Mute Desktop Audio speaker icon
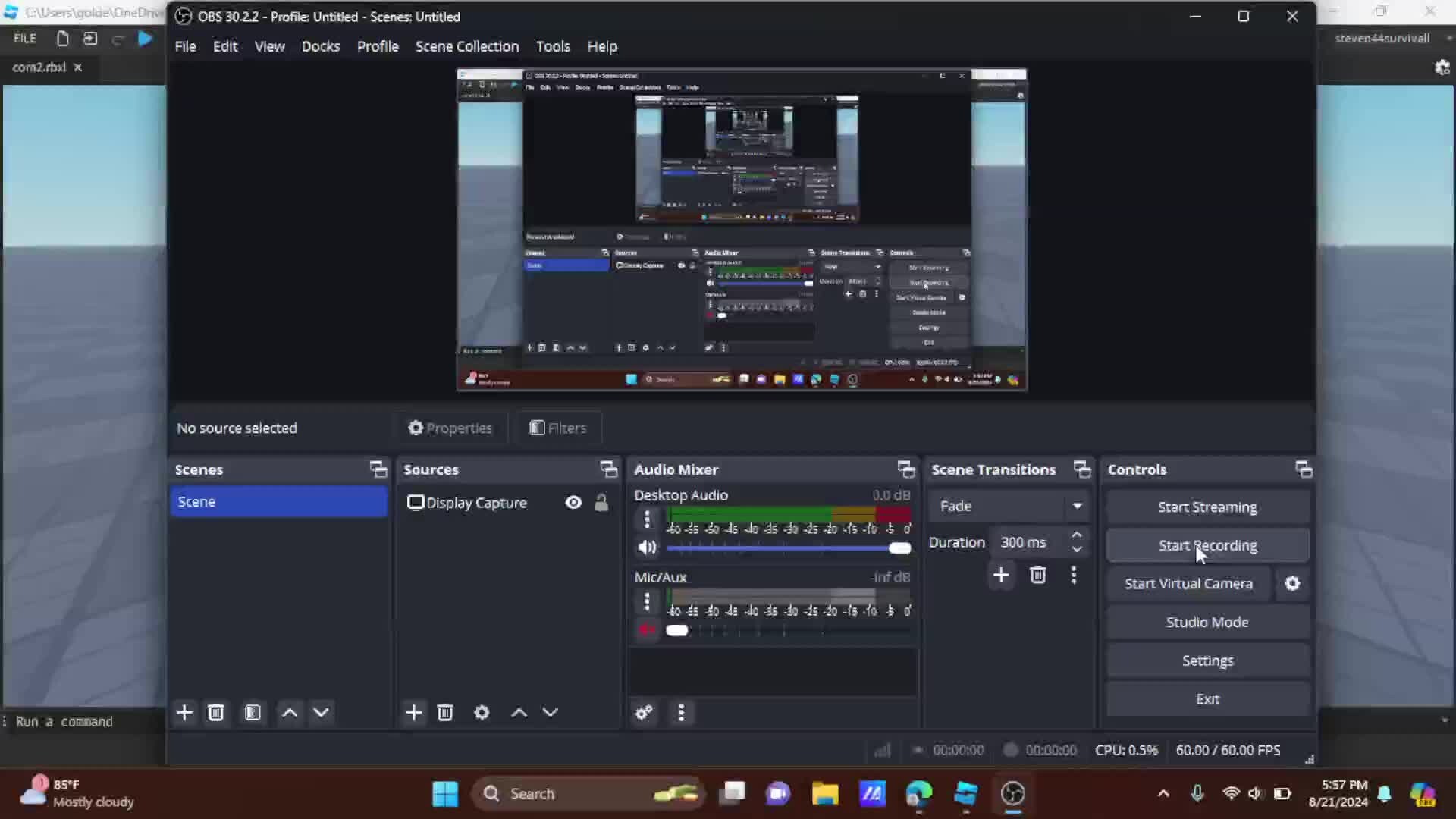The height and width of the screenshot is (819, 1456). [646, 548]
